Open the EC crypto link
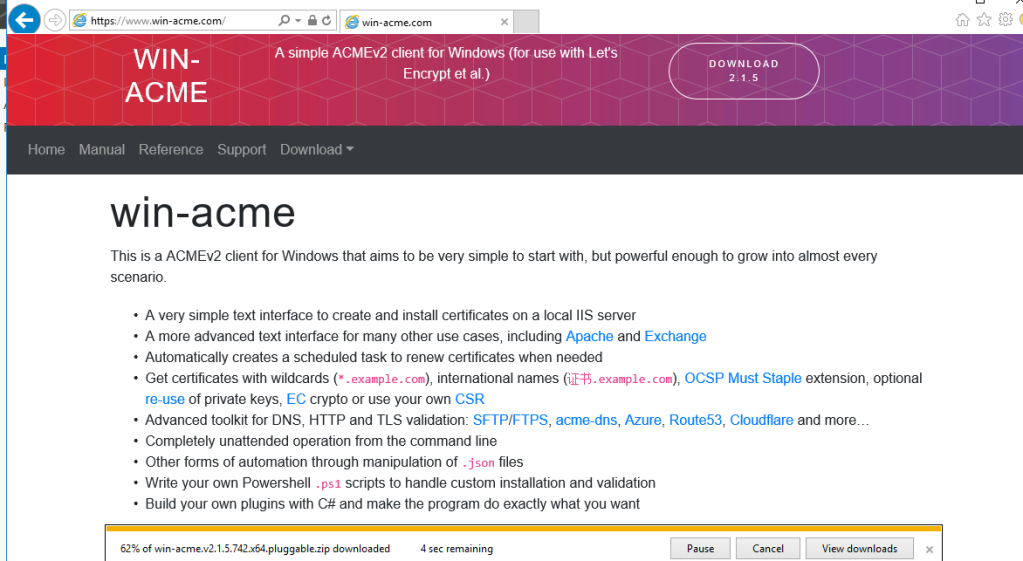The width and height of the screenshot is (1023, 561). pos(296,399)
